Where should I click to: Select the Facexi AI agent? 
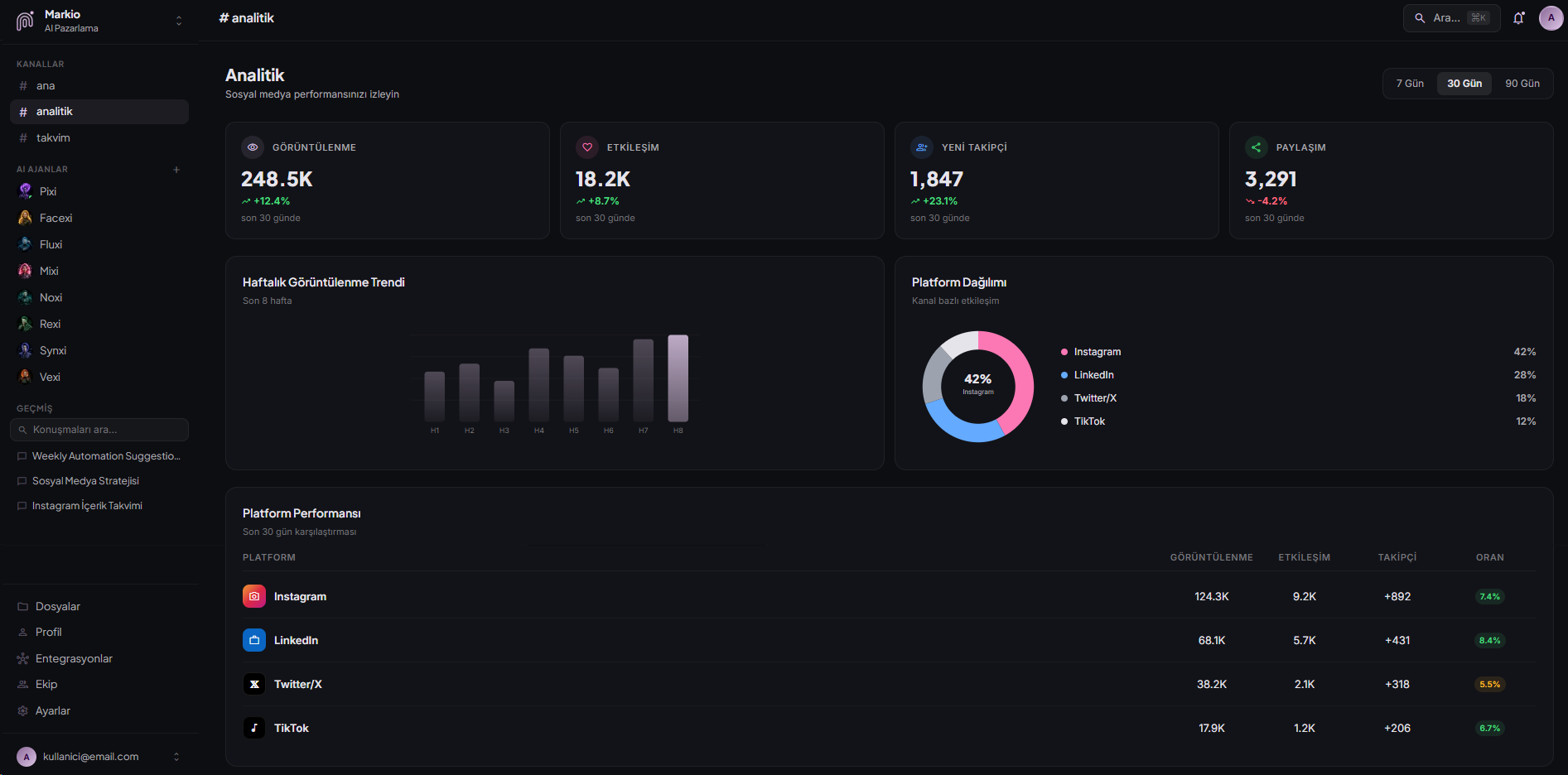click(x=55, y=217)
